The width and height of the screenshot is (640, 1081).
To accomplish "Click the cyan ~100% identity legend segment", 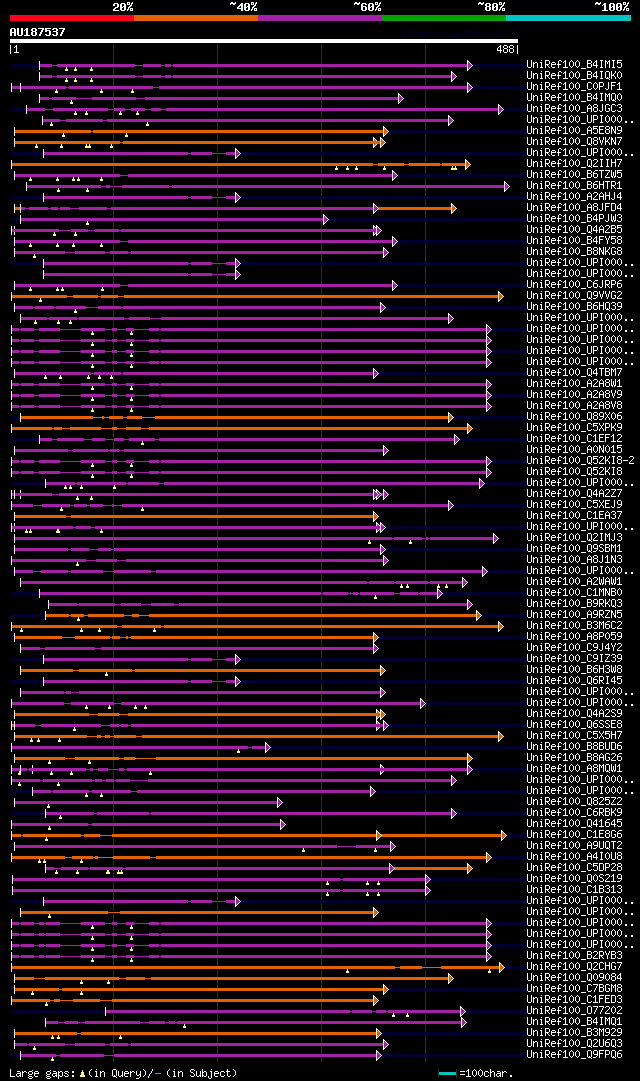I will (x=568, y=17).
